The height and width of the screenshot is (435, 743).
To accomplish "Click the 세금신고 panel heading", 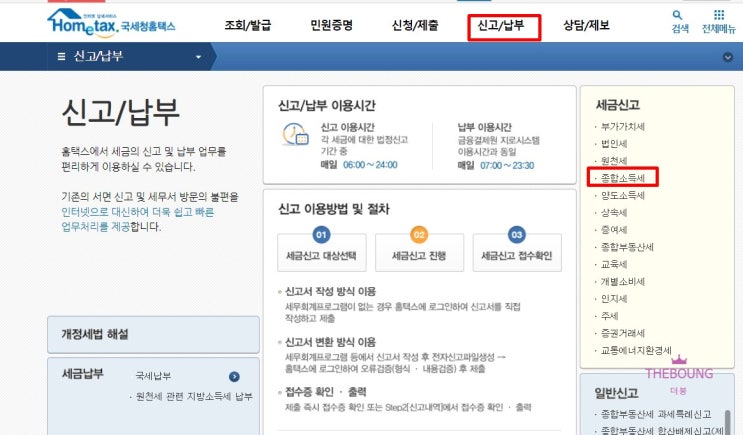I will (x=618, y=105).
